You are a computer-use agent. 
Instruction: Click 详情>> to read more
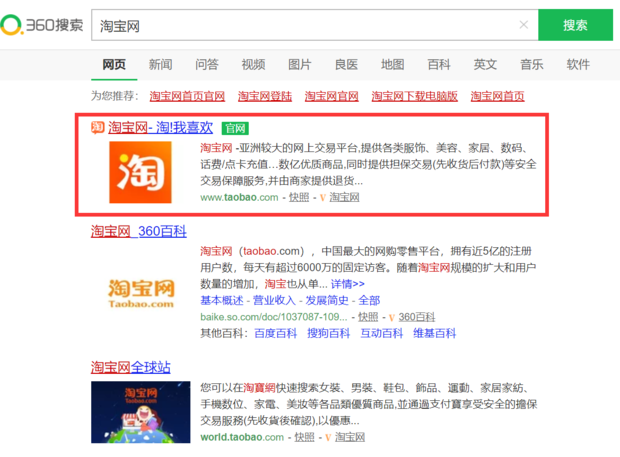pos(348,284)
